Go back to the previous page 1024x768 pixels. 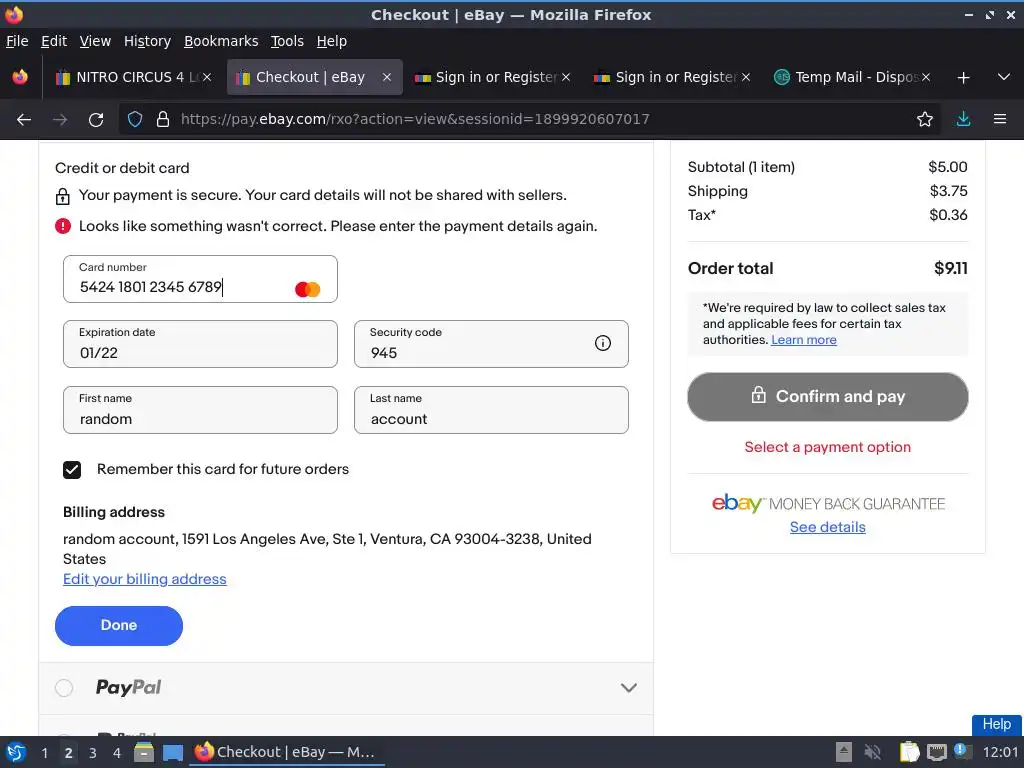24,120
